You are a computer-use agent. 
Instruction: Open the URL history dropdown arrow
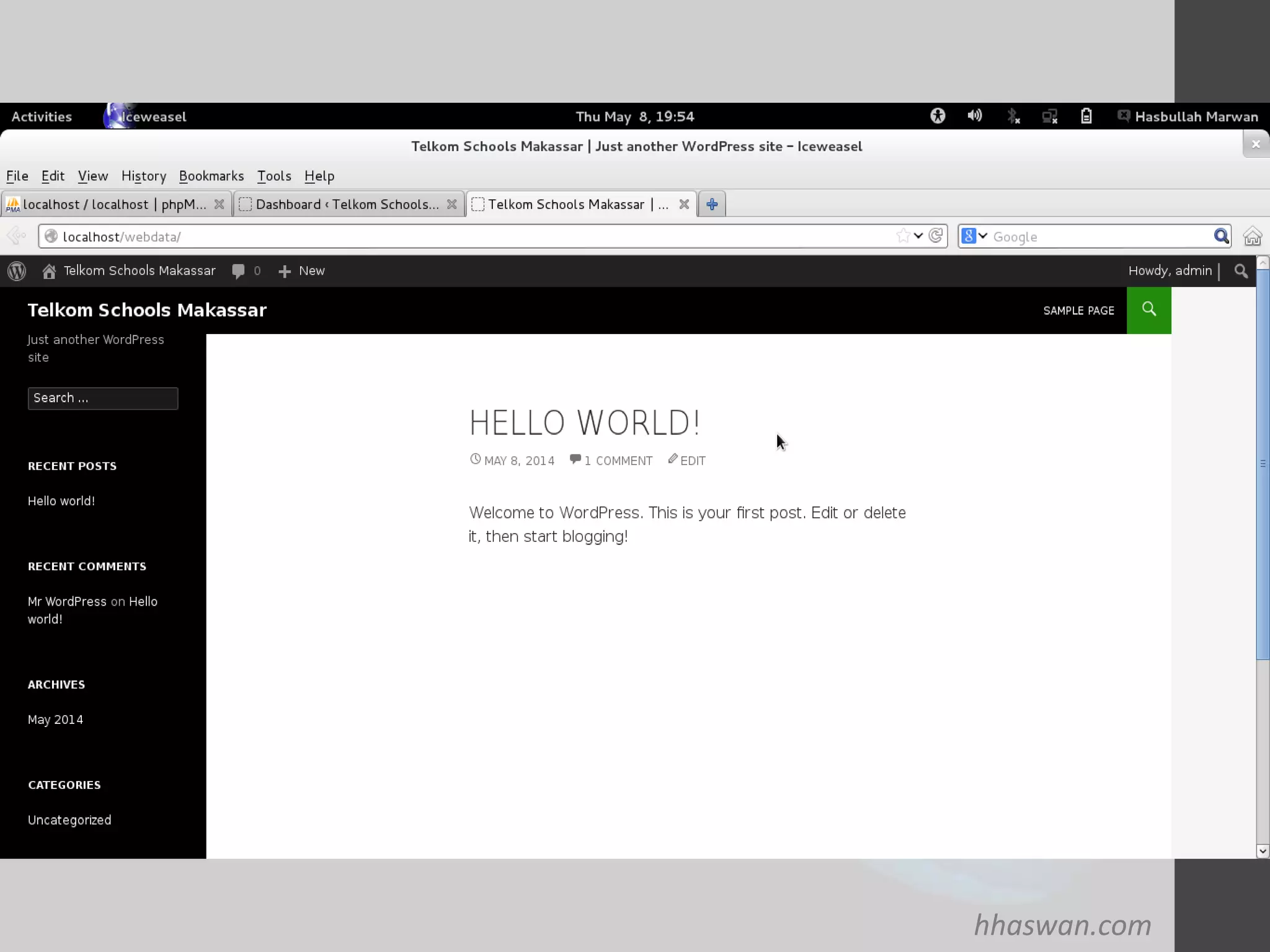918,236
